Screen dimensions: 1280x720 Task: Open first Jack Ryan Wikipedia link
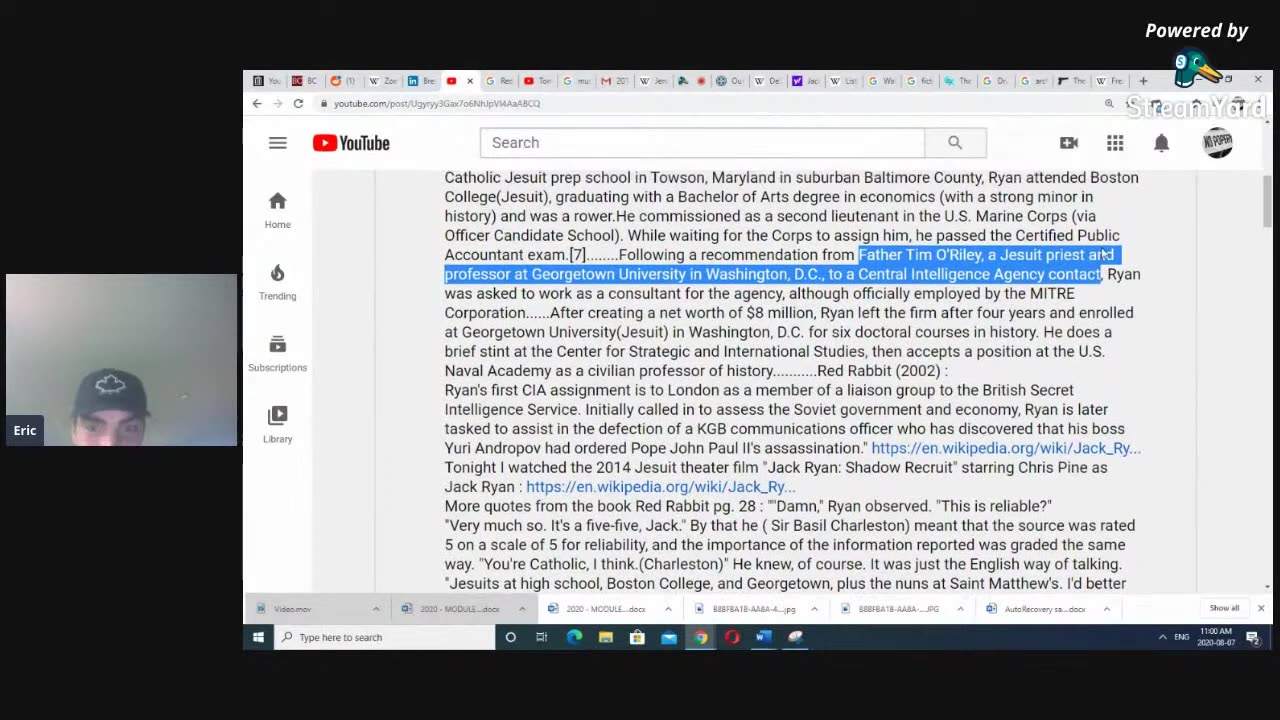[x=1006, y=448]
